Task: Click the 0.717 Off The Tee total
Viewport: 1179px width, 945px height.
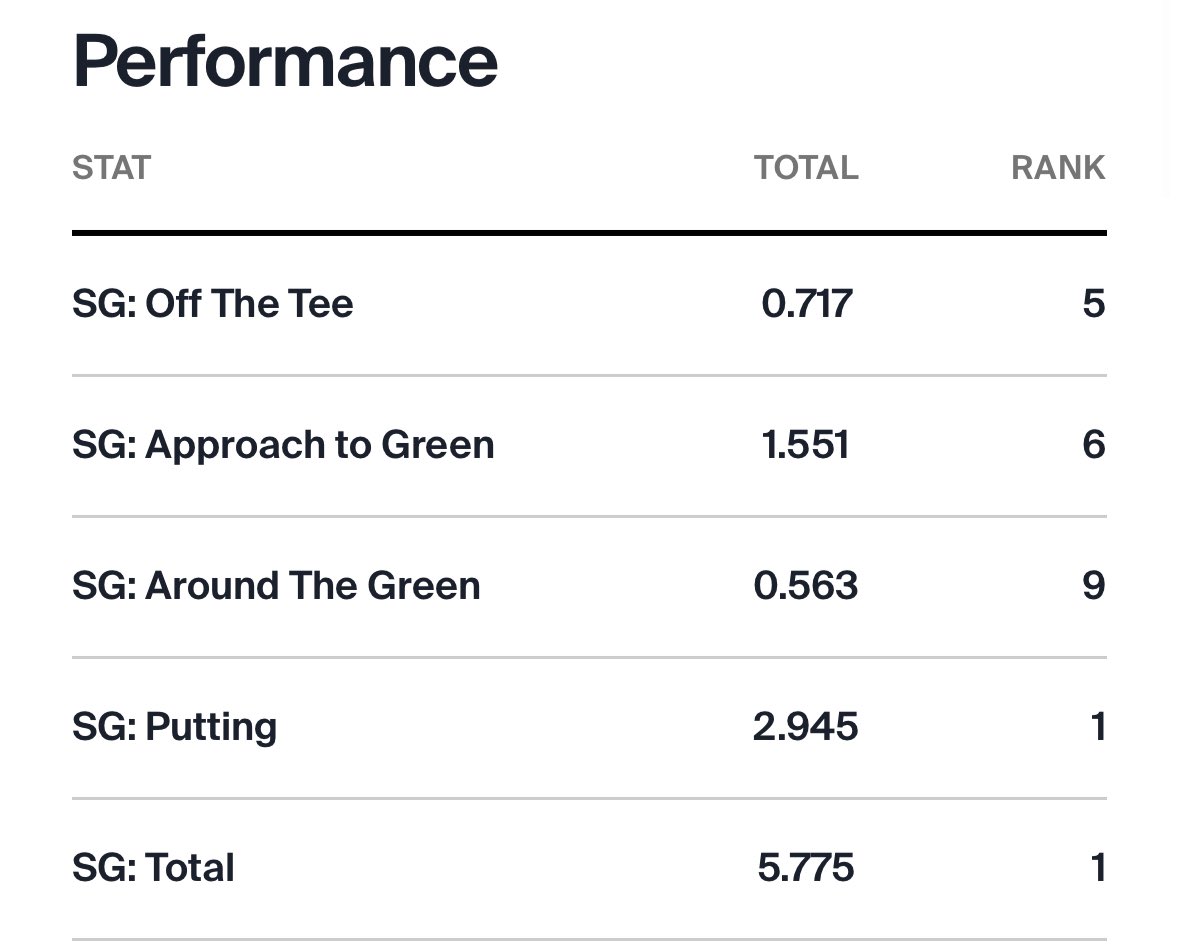Action: (x=806, y=304)
